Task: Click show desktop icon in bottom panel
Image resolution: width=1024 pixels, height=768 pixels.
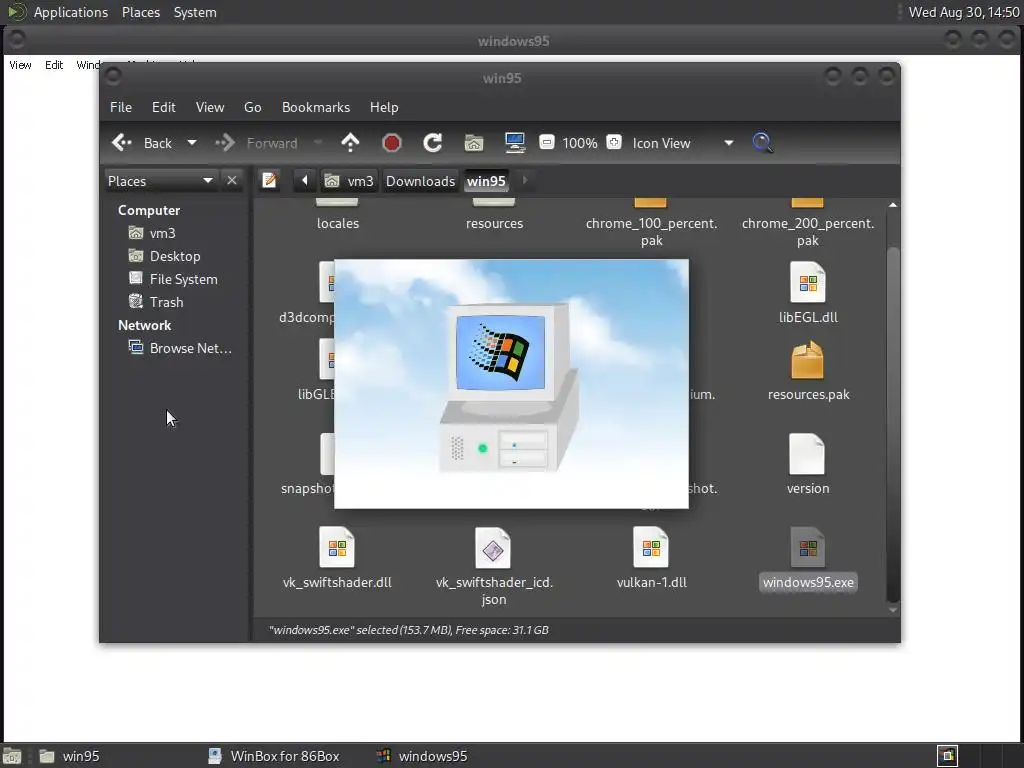Action: click(x=12, y=756)
